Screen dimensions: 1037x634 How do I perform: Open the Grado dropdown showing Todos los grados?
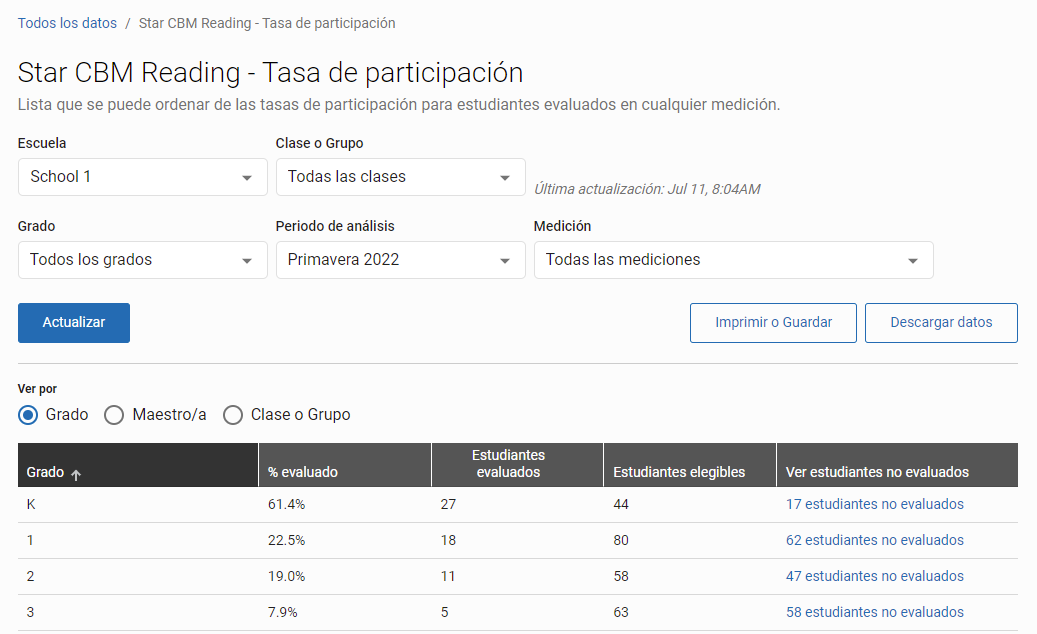[x=142, y=260]
